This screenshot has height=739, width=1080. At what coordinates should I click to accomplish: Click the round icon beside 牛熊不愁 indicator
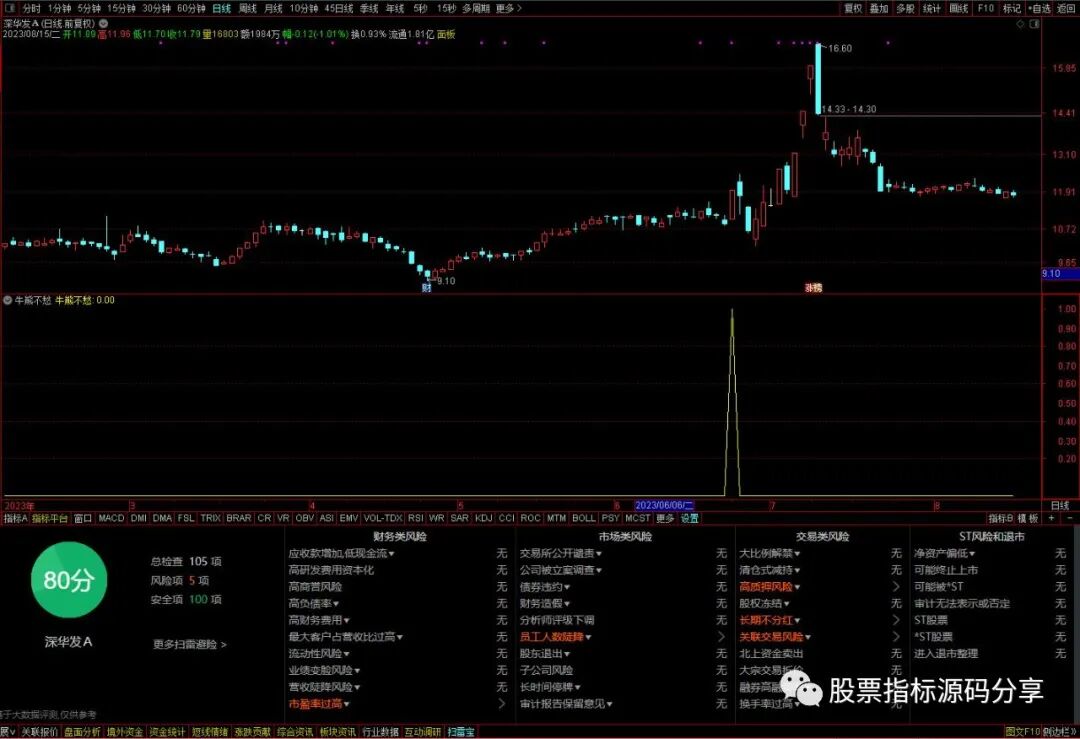pyautogui.click(x=8, y=300)
